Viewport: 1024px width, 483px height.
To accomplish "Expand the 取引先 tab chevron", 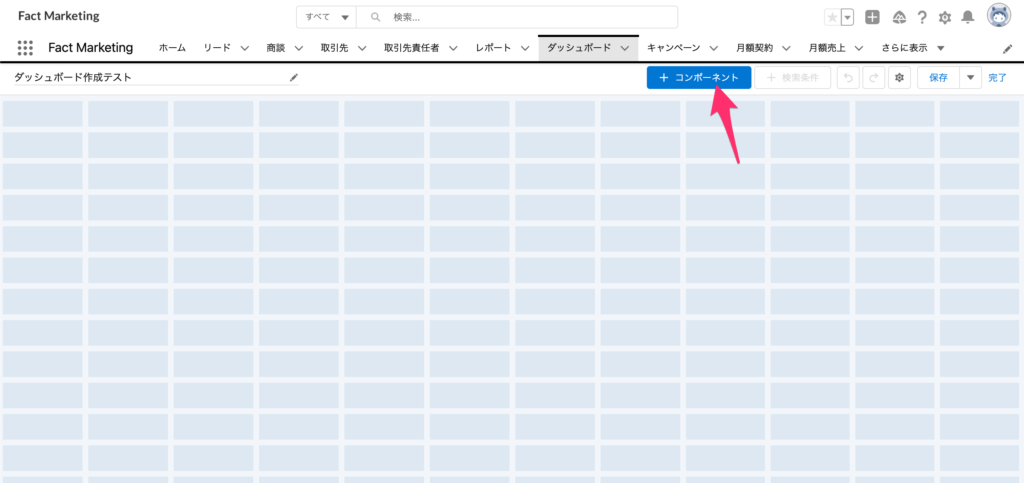I will (x=362, y=48).
